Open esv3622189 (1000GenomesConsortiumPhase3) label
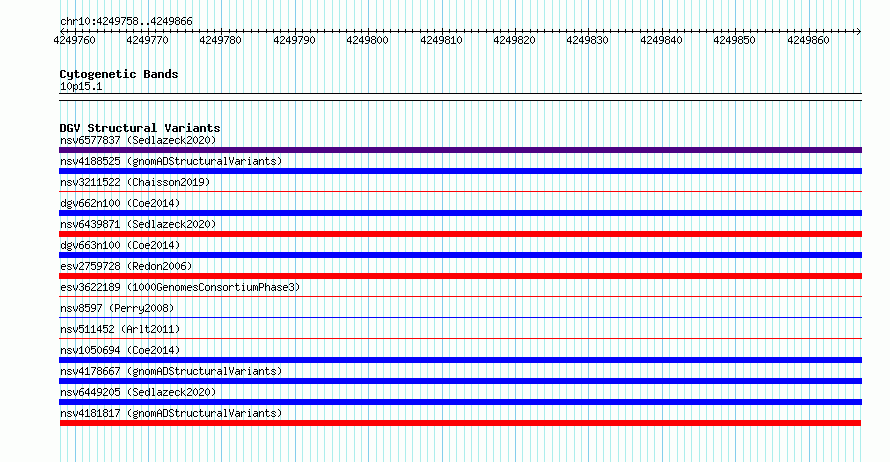Image resolution: width=890 pixels, height=462 pixels. [x=180, y=287]
